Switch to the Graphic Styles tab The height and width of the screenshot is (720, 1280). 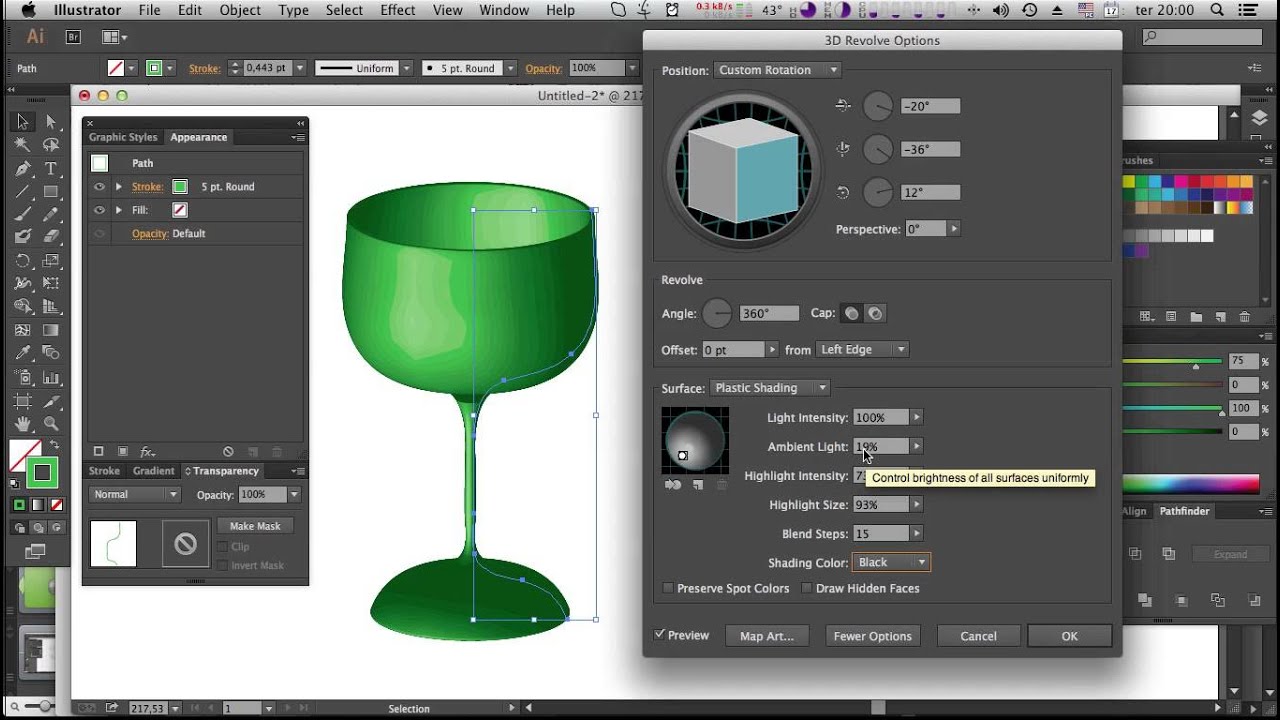(124, 137)
